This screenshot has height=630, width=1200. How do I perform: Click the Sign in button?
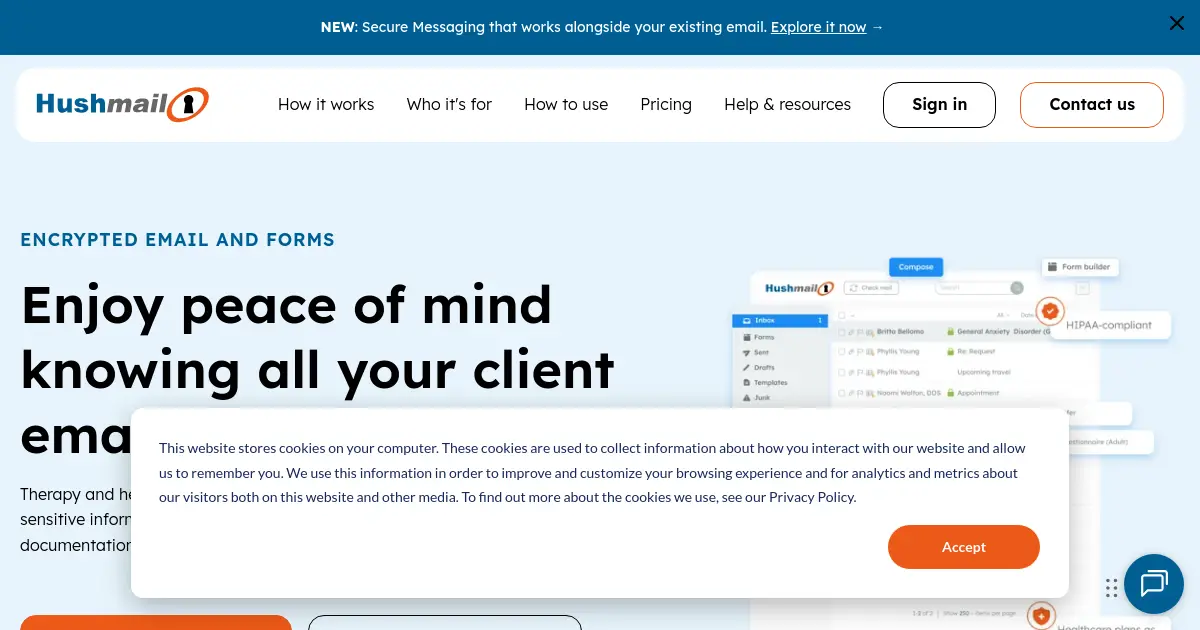point(939,105)
